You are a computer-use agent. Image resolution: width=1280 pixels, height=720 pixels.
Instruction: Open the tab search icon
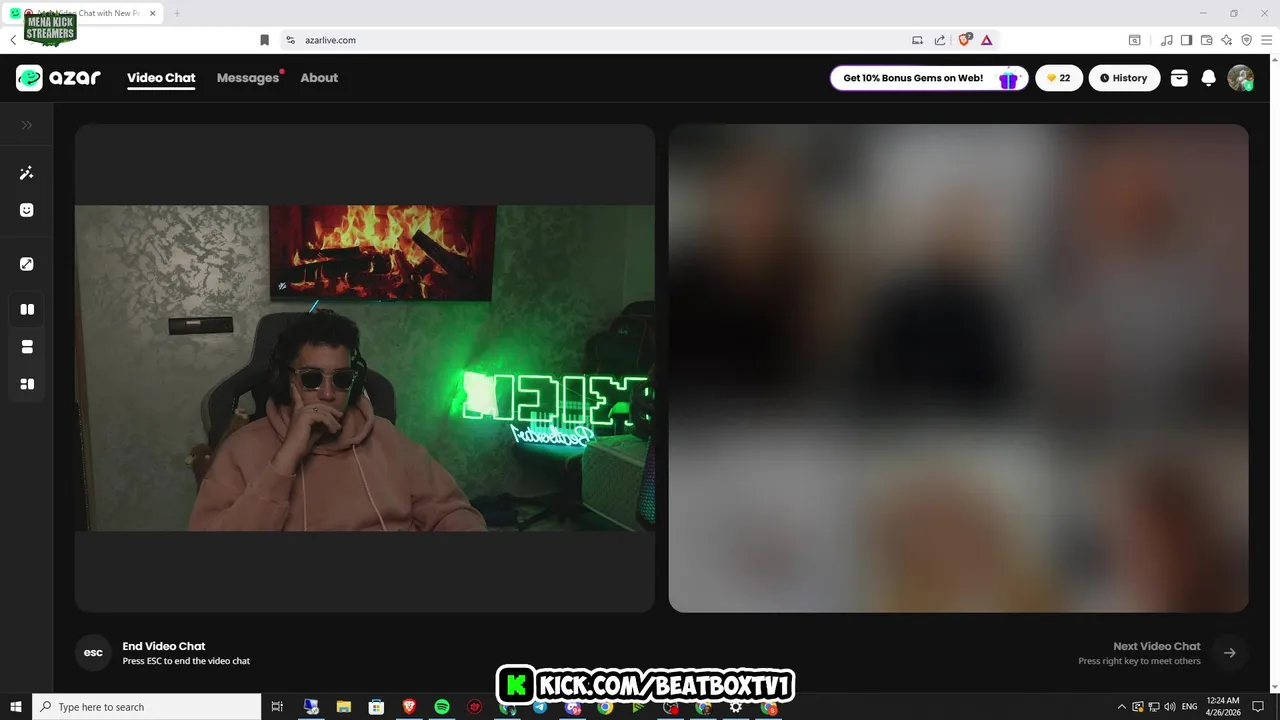coord(1135,40)
